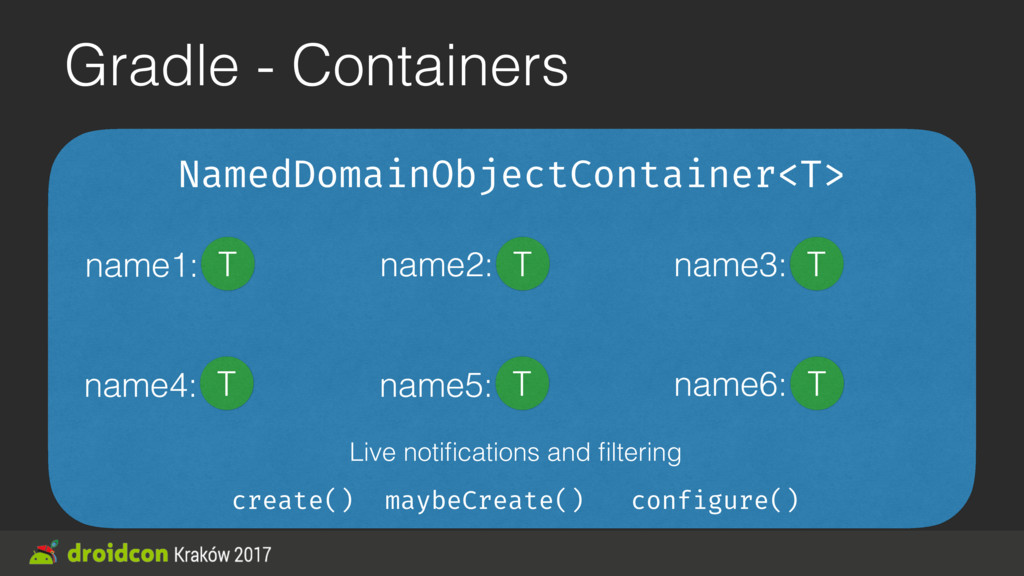
Task: Select the maybeCreate() method text
Action: [484, 500]
